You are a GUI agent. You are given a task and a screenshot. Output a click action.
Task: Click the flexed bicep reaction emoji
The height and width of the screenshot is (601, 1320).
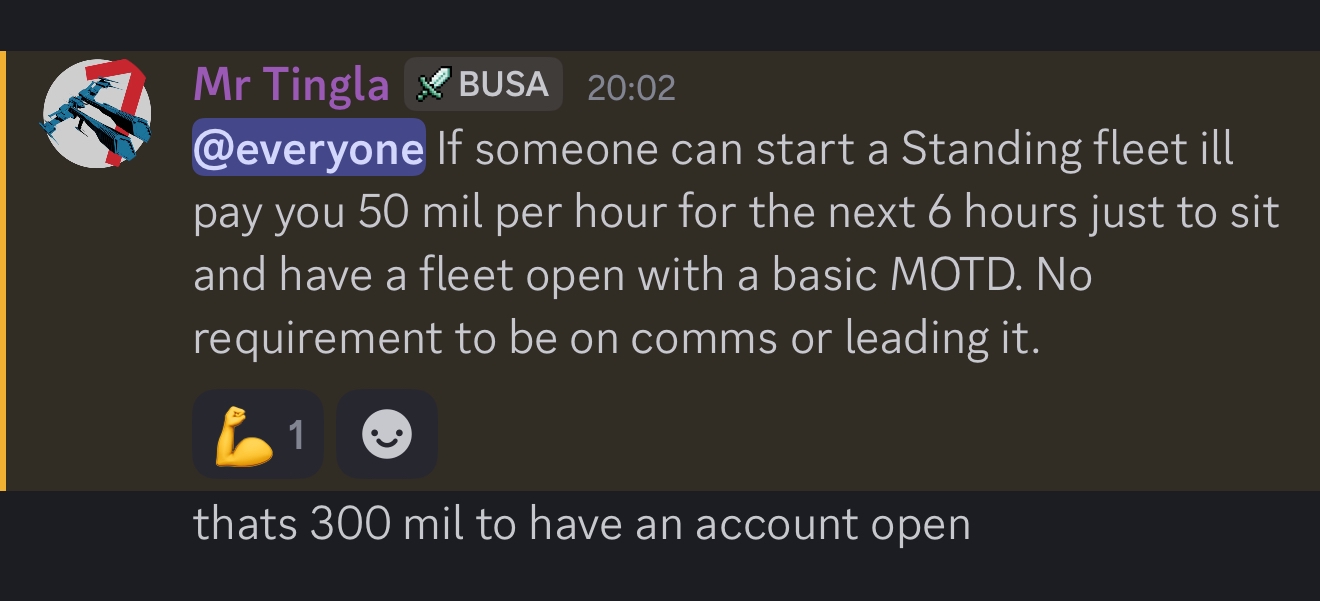pos(244,437)
